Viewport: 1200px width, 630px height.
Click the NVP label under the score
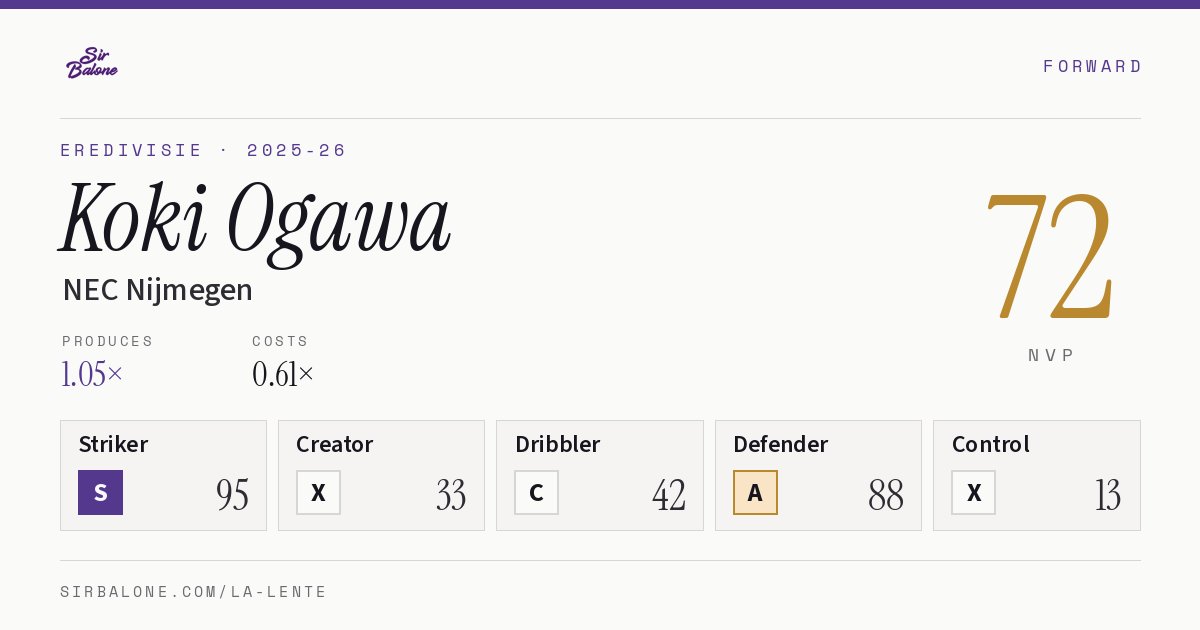1051,355
